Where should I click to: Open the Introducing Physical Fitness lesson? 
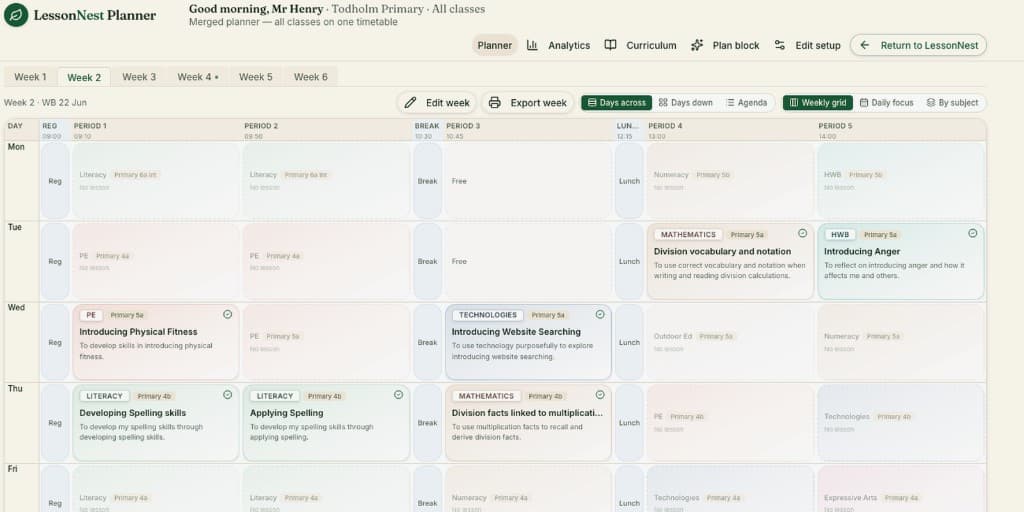[155, 342]
